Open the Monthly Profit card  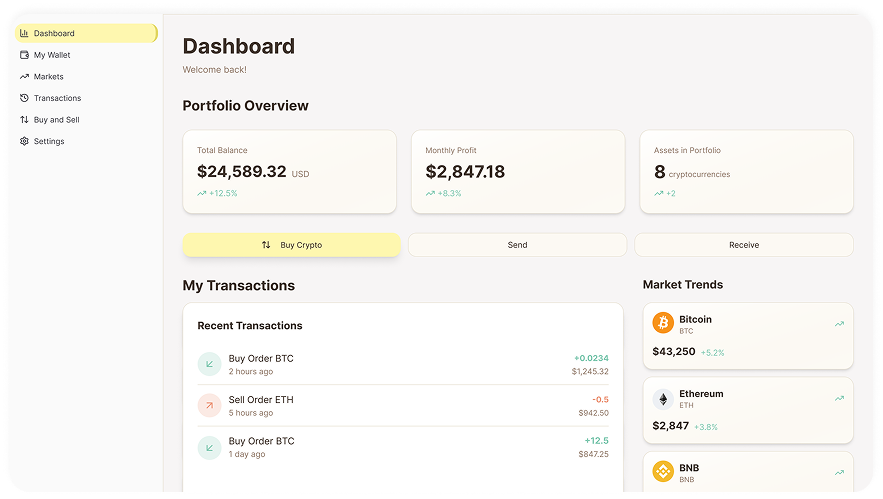[x=517, y=171]
